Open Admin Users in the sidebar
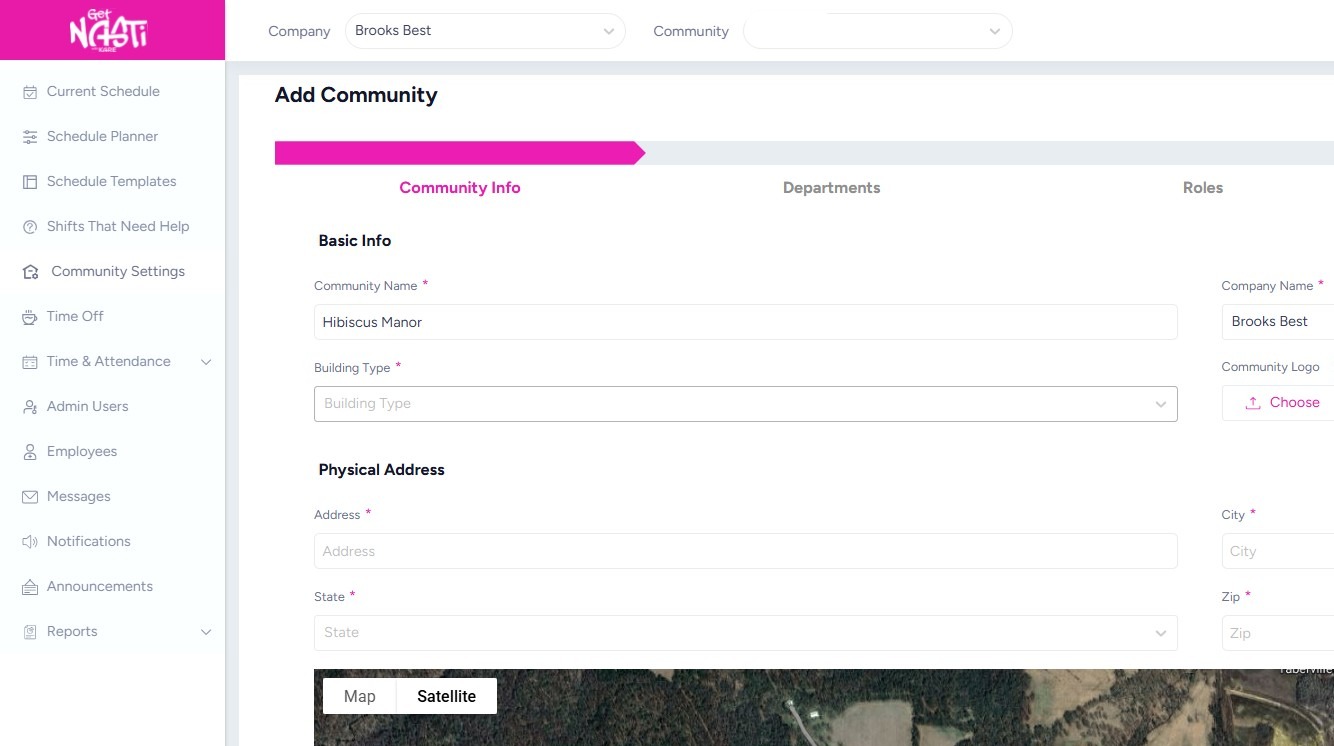The image size is (1334, 746). click(88, 406)
